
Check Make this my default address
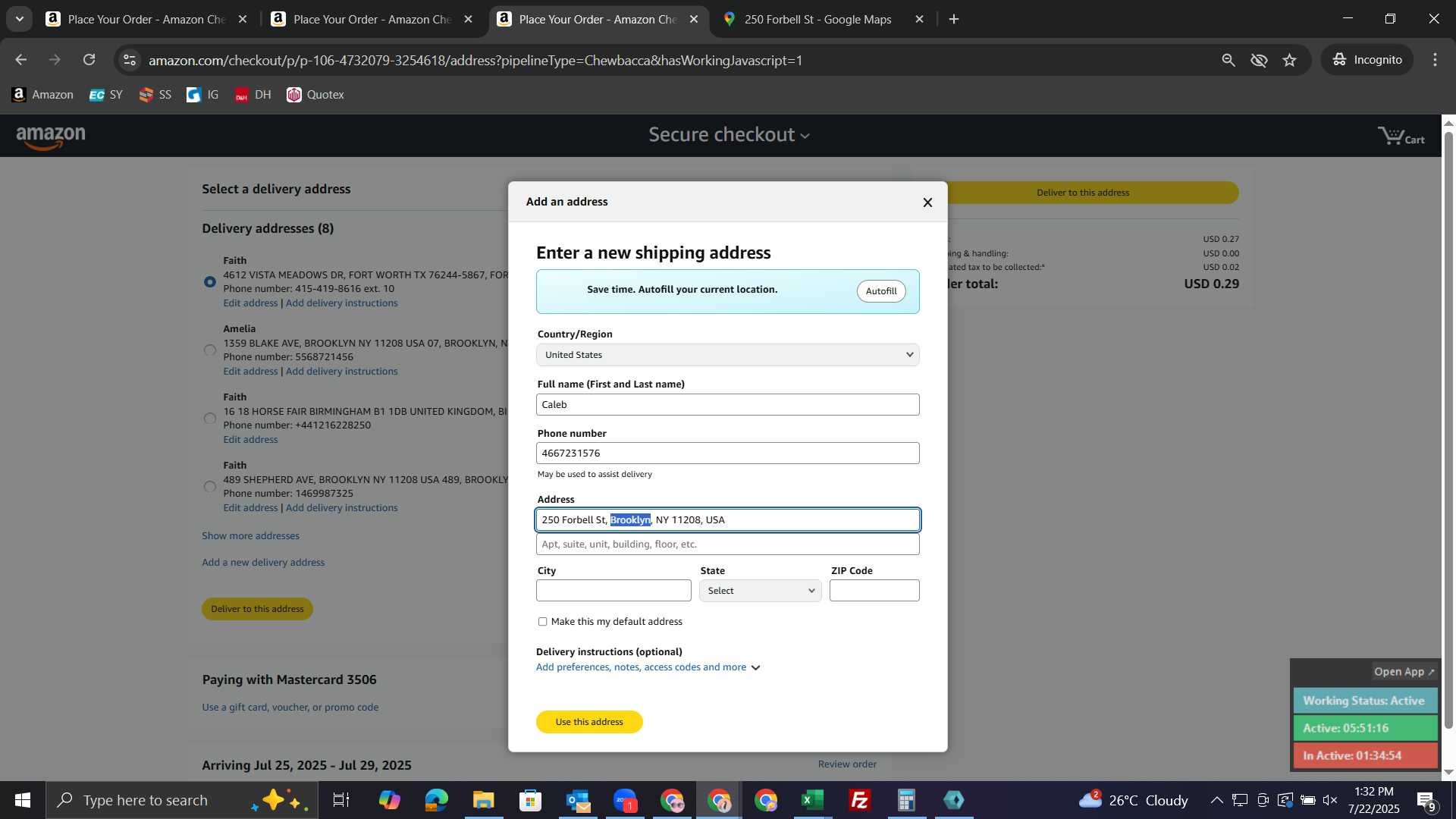click(x=542, y=622)
